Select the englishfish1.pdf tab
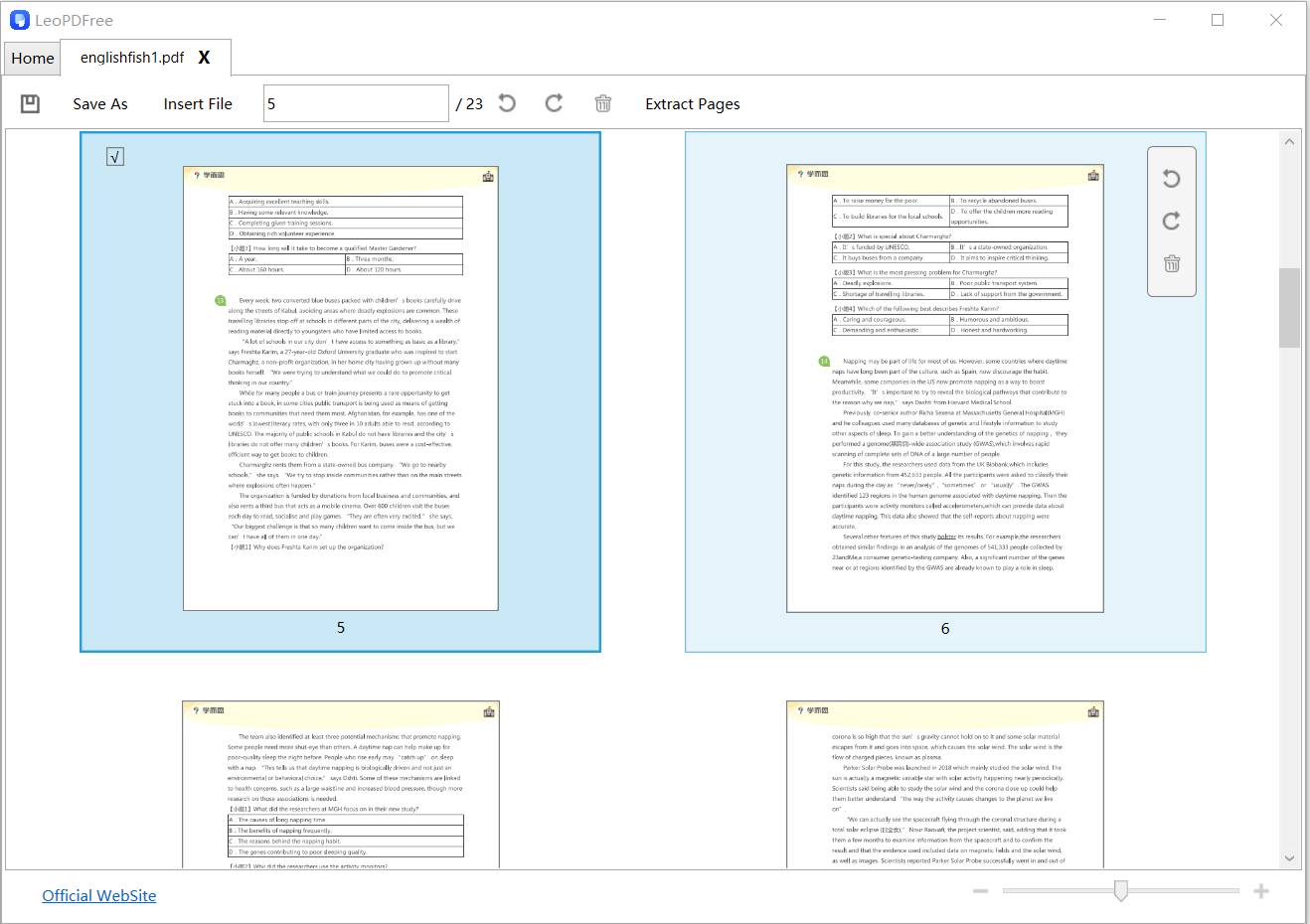 (132, 58)
